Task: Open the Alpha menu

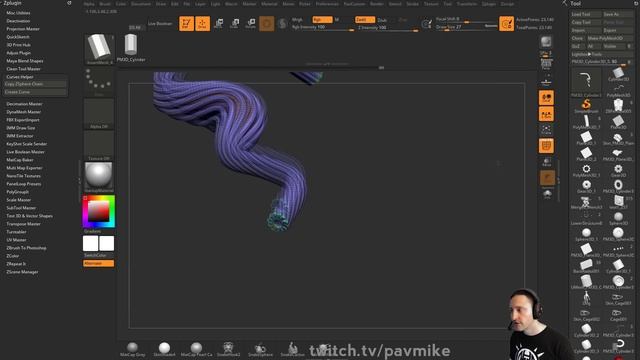Action: tap(89, 4)
